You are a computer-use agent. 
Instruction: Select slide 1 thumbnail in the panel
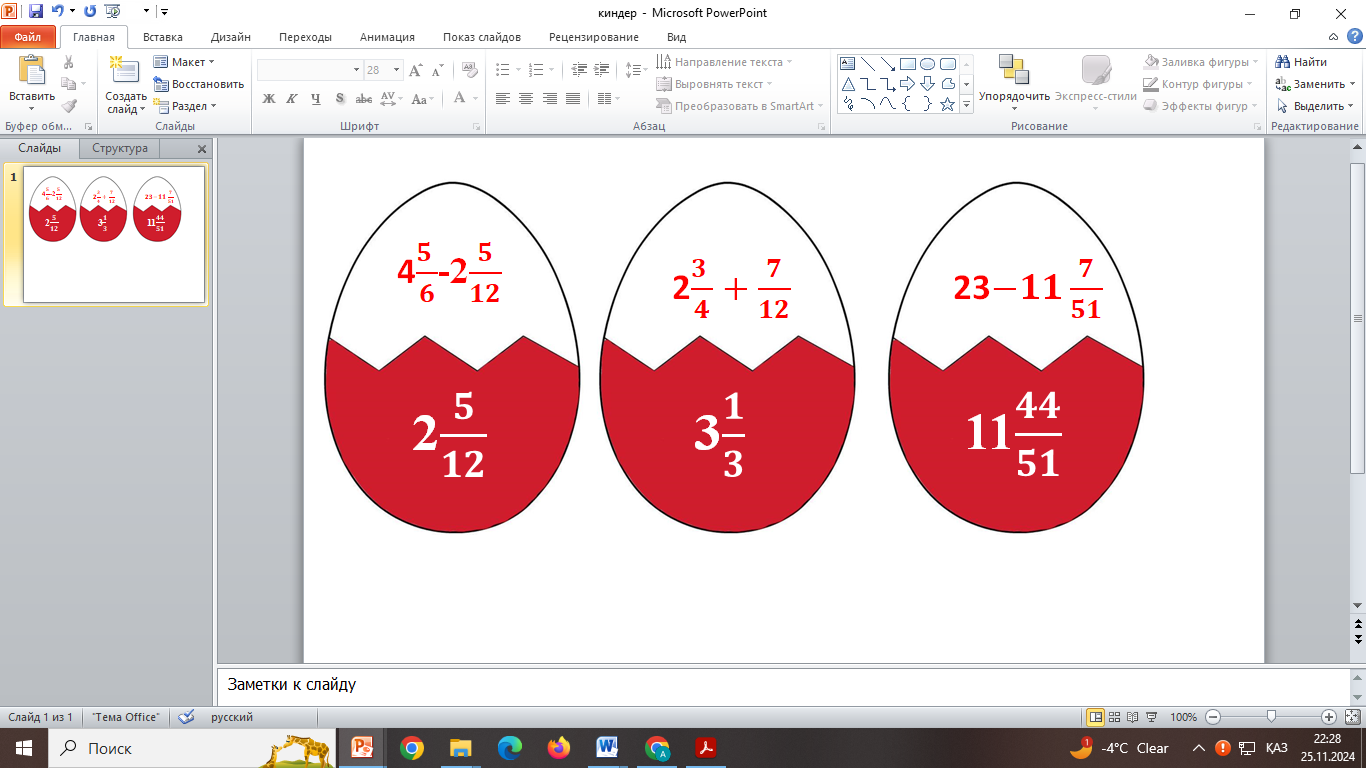pyautogui.click(x=114, y=234)
